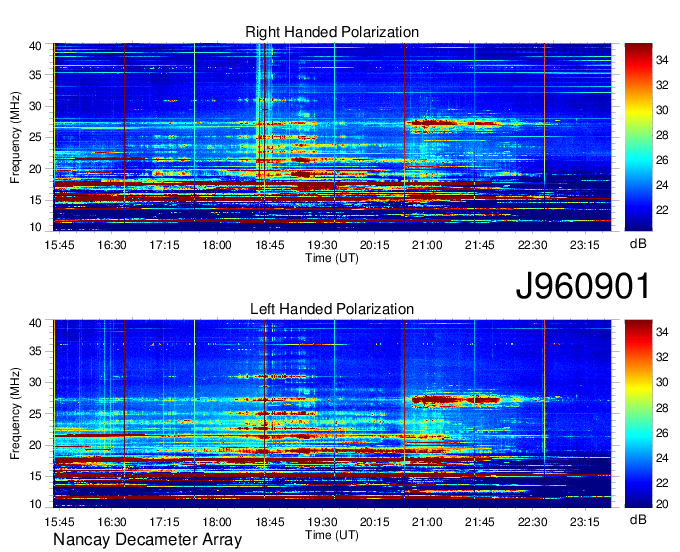Screen dimensions: 680x552
Task: Click the 10 MHz tick on the top plot
Action: 35,227
